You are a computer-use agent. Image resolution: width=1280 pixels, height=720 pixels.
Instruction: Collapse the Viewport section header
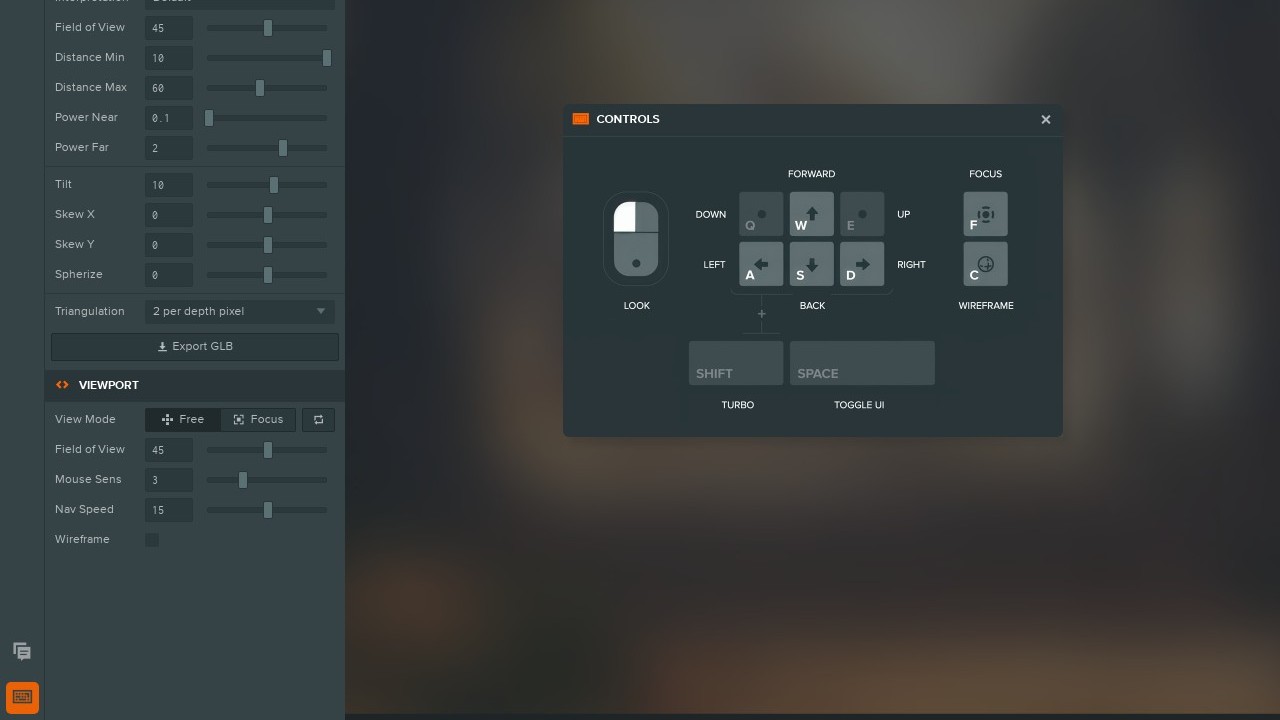click(108, 385)
